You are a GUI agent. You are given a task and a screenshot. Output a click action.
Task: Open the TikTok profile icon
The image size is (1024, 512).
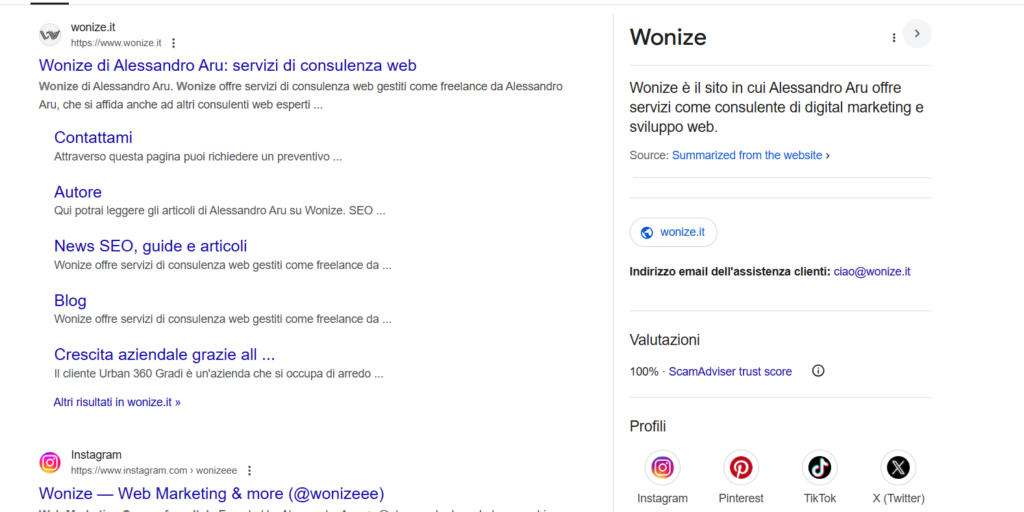click(x=820, y=468)
